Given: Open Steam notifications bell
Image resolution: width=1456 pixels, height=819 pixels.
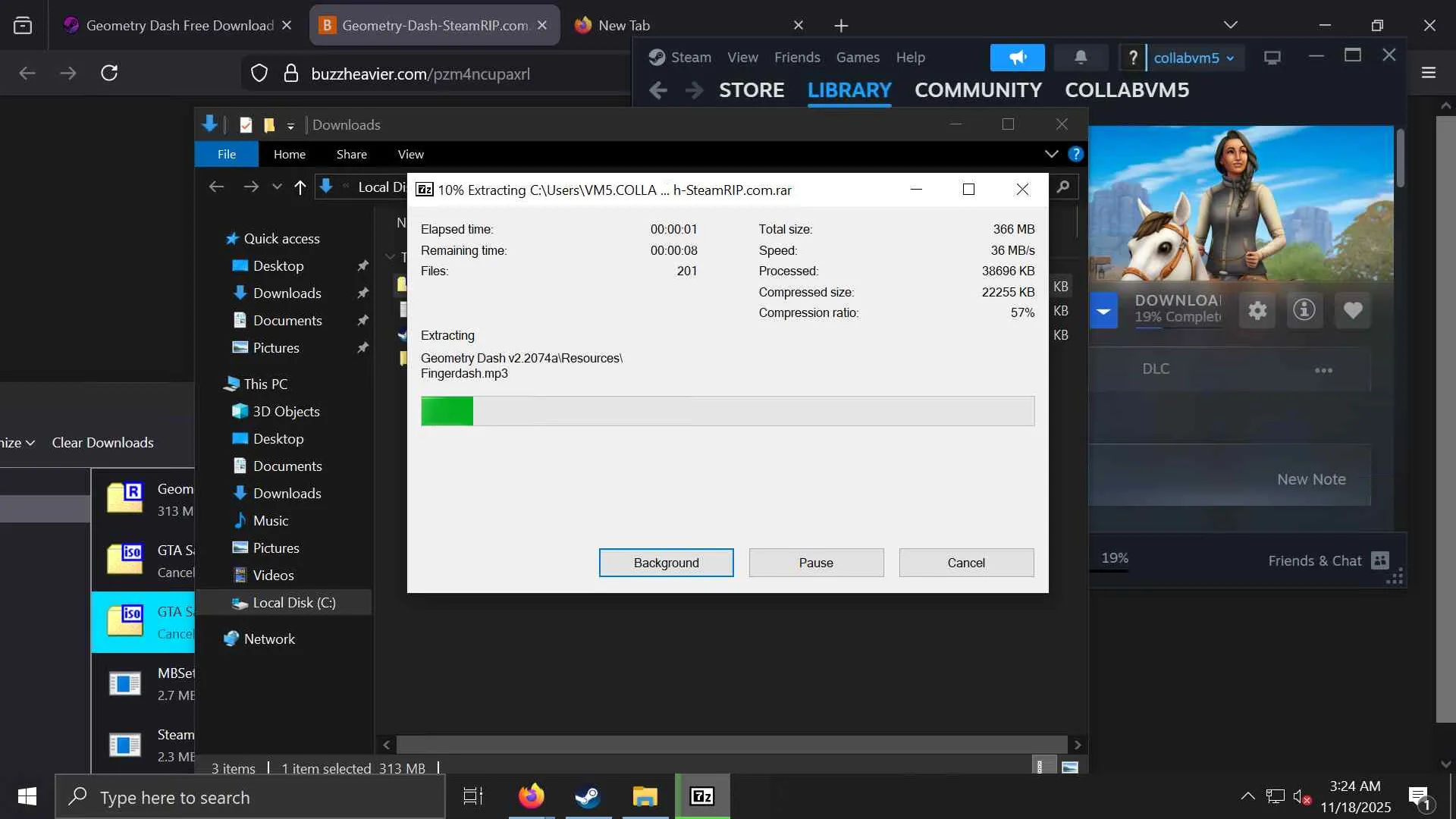Looking at the screenshot, I should tap(1081, 58).
